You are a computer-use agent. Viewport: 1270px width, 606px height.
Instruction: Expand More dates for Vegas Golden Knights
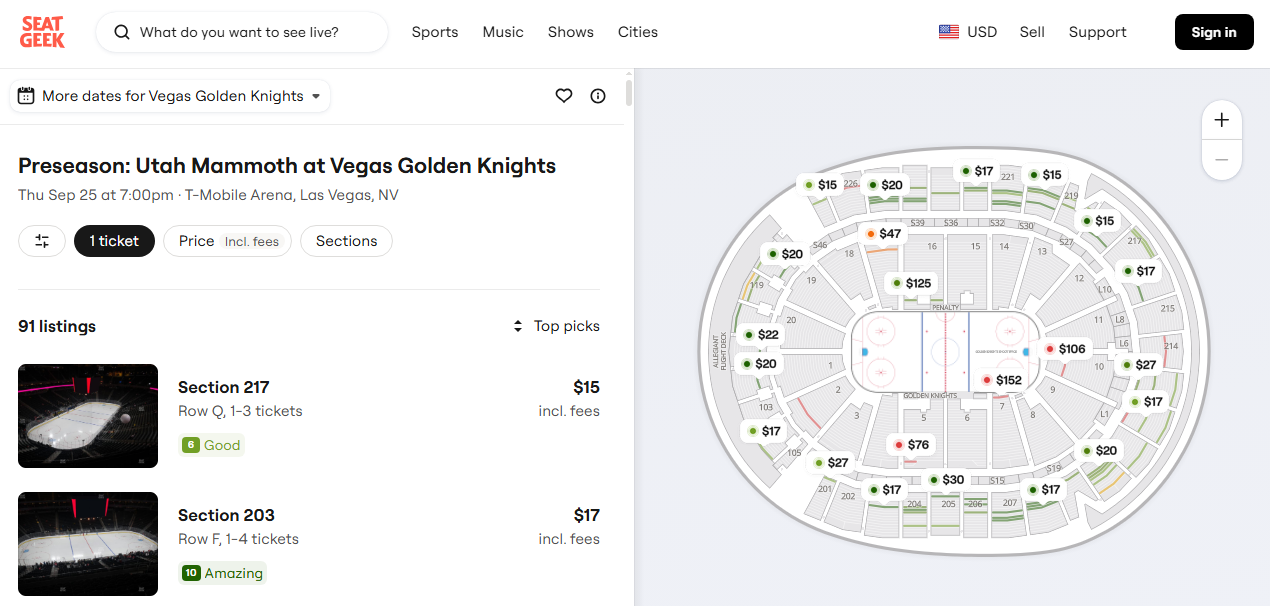pyautogui.click(x=170, y=96)
